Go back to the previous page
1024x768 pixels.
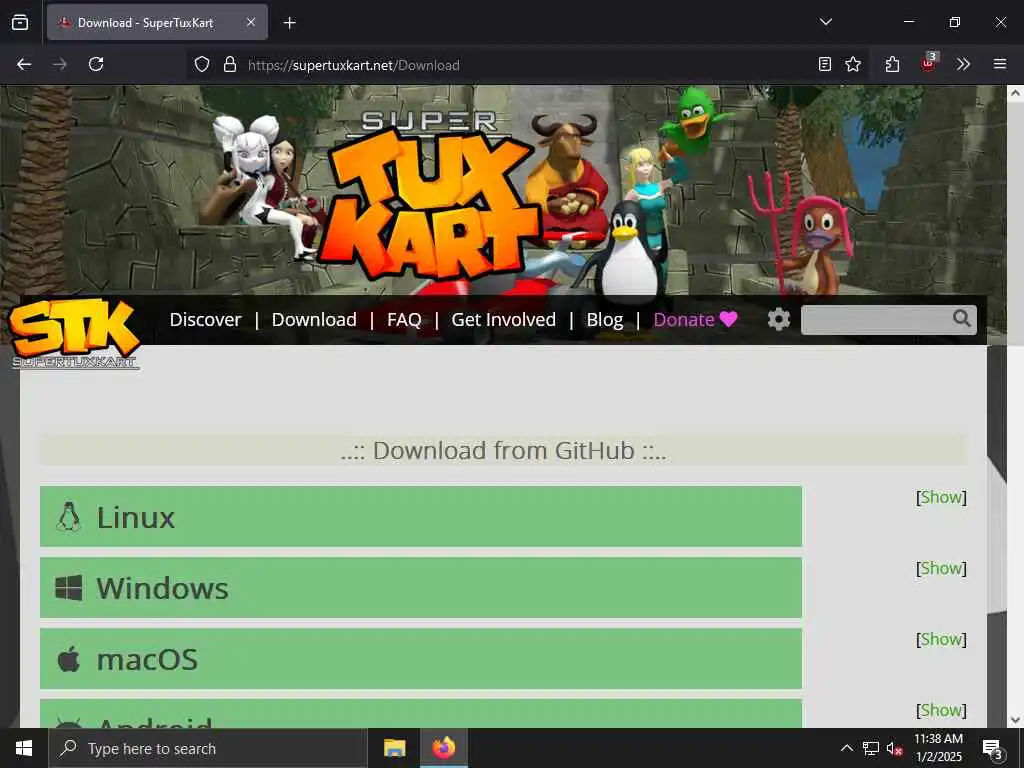click(24, 64)
